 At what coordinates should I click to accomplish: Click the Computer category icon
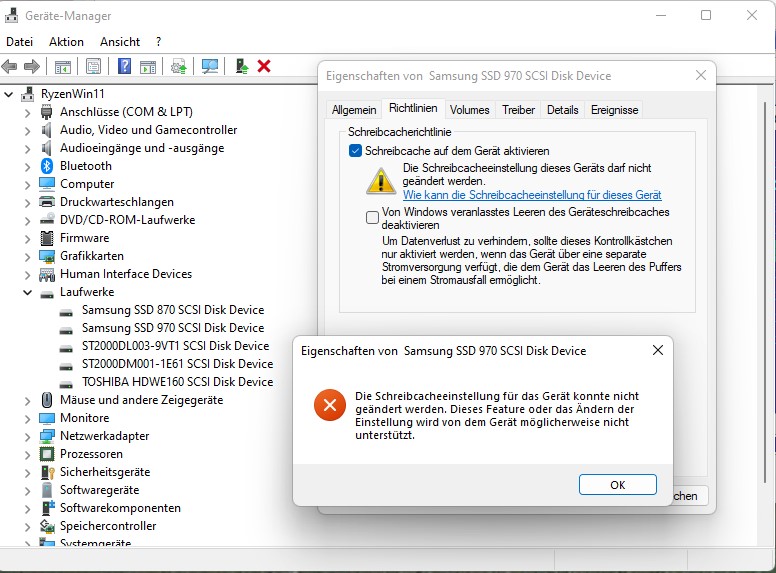tap(47, 184)
